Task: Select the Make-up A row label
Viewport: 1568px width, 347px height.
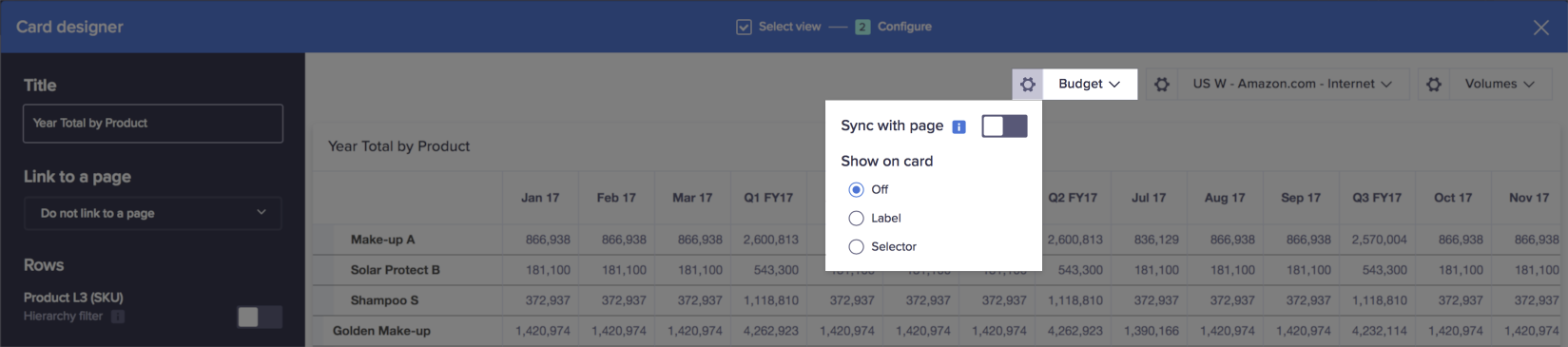Action: tap(382, 240)
